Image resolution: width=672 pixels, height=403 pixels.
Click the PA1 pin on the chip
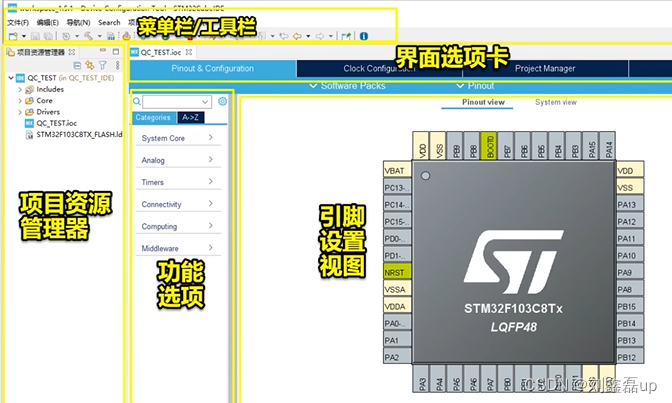397,340
